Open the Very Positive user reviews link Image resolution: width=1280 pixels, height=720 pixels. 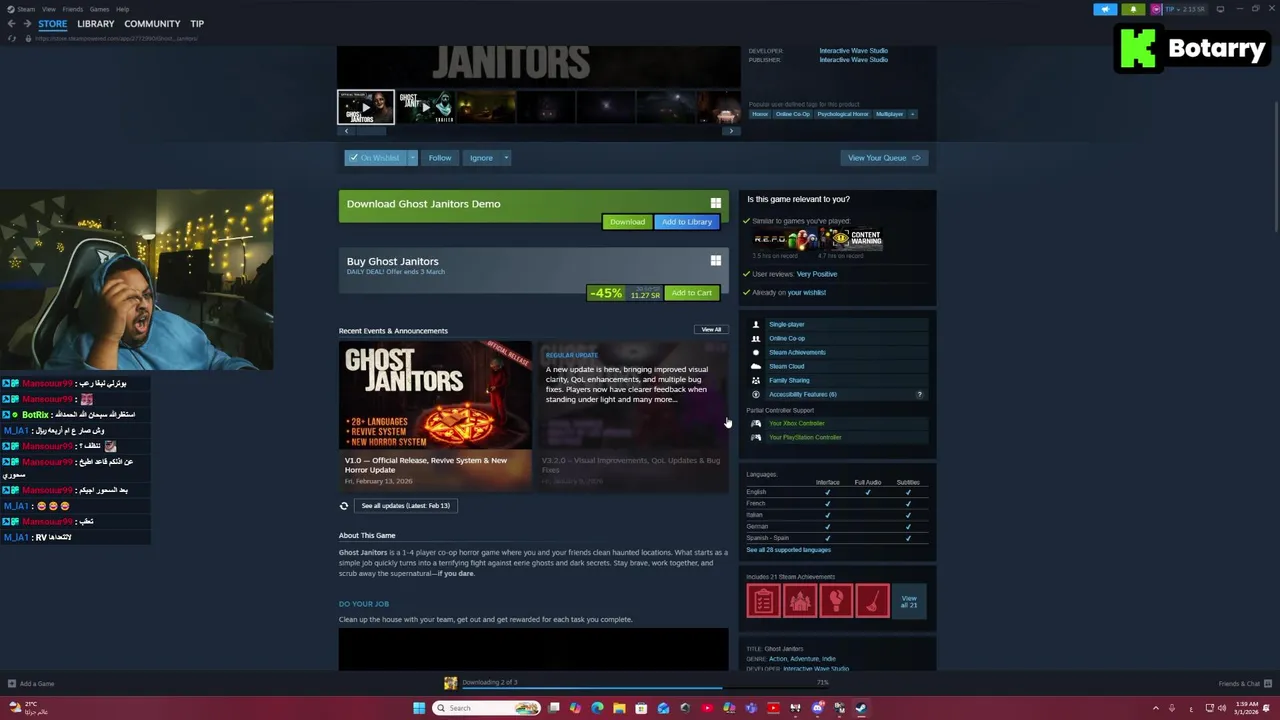(817, 274)
